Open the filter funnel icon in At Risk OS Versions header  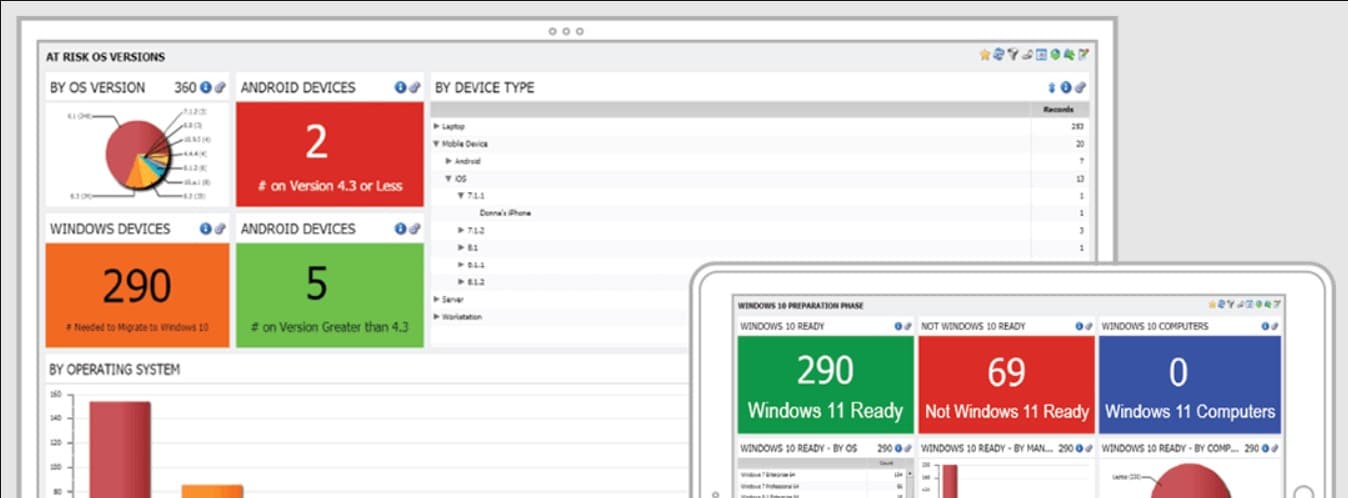1013,55
